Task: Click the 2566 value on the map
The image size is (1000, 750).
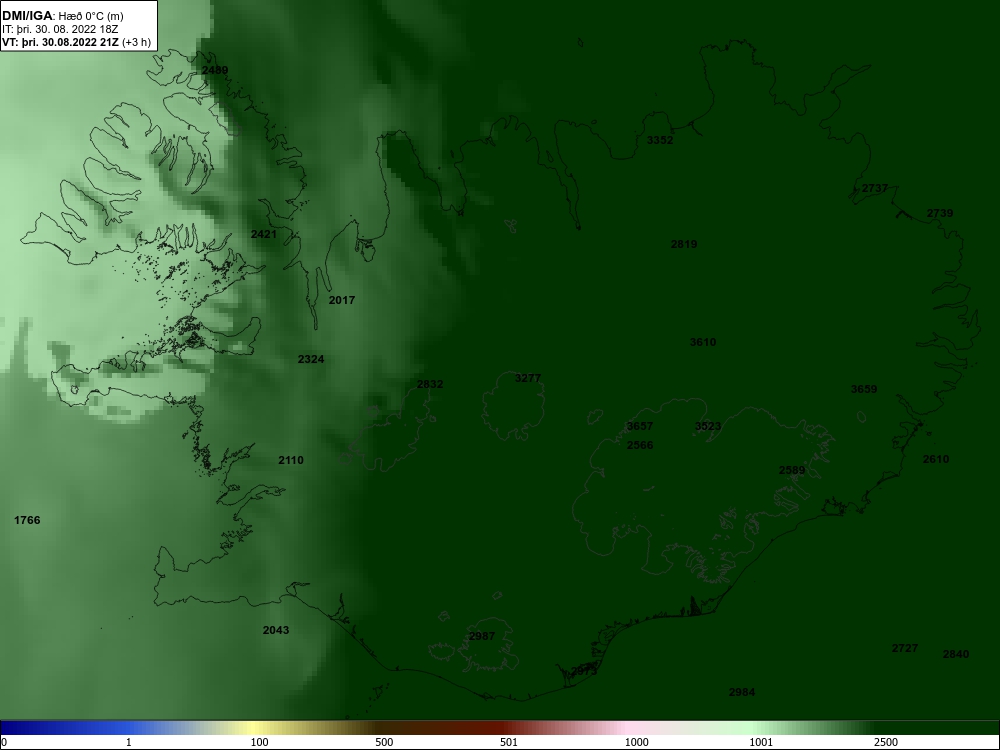Action: [640, 445]
